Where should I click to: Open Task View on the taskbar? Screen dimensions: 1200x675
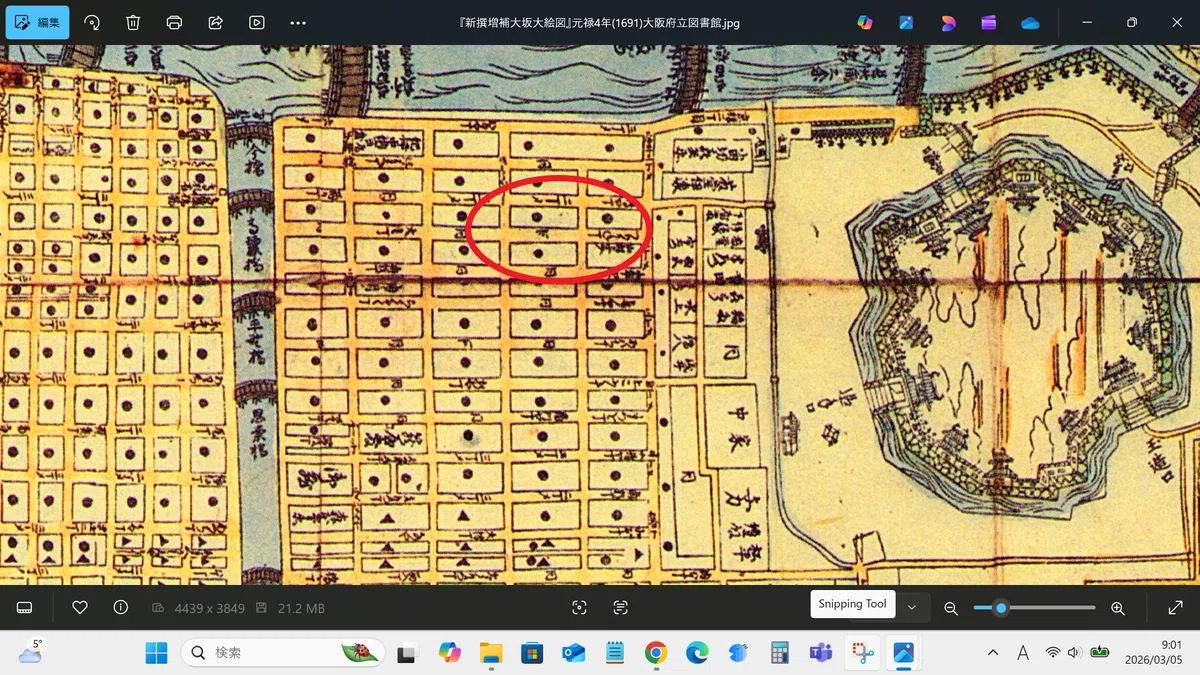pos(407,653)
